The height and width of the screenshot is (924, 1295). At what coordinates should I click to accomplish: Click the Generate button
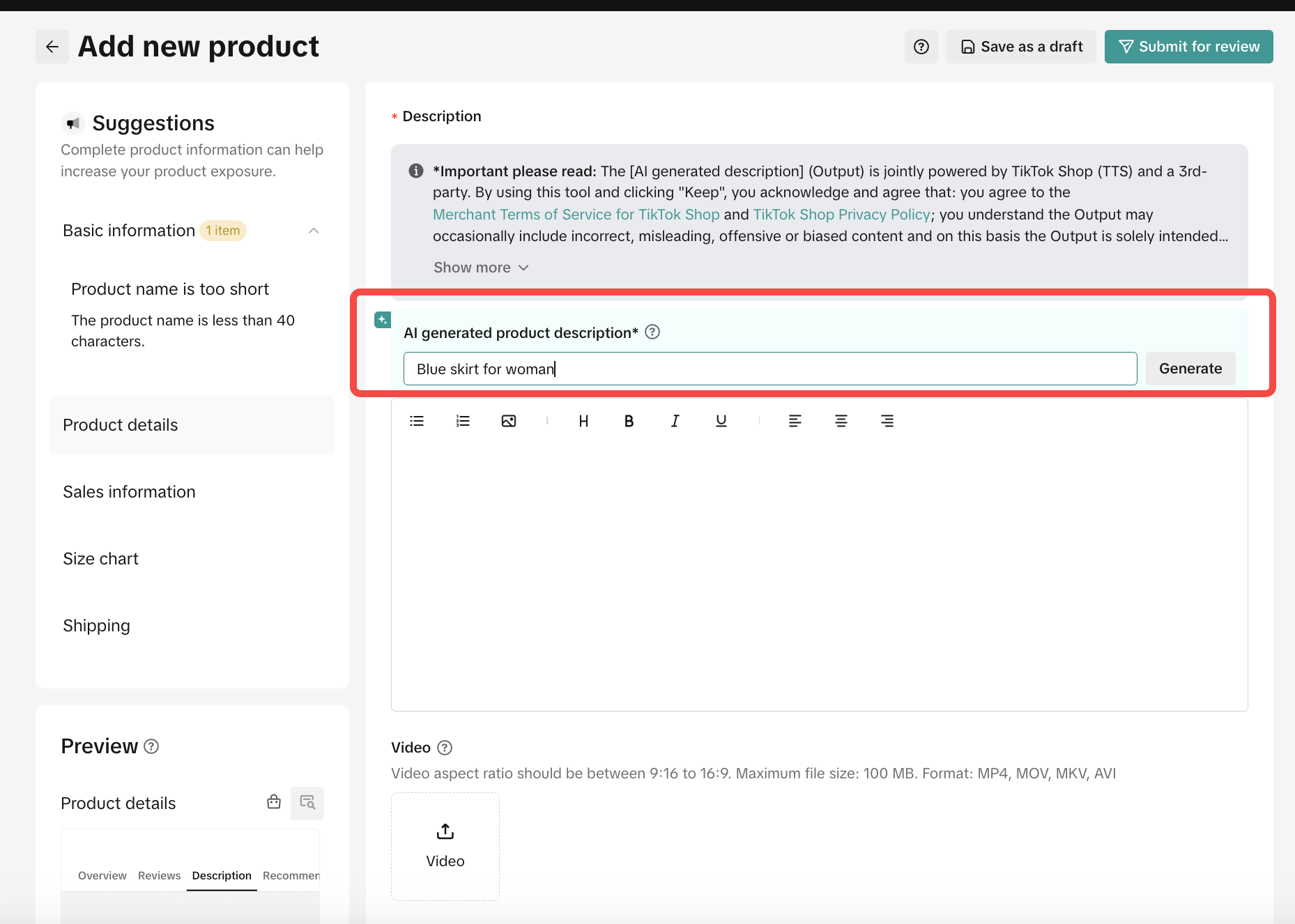(1190, 369)
